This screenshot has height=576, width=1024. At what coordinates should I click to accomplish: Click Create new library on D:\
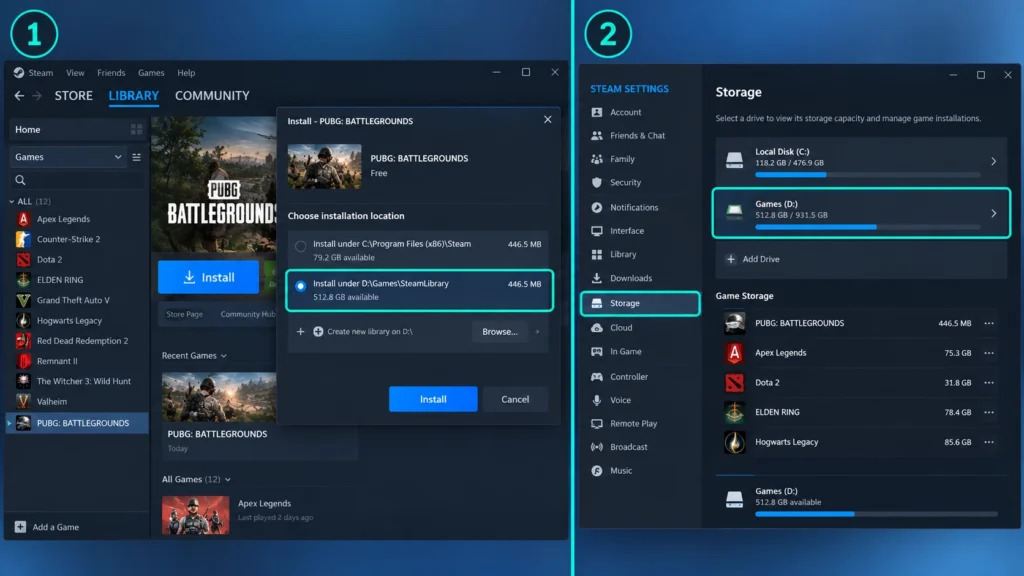pos(369,331)
